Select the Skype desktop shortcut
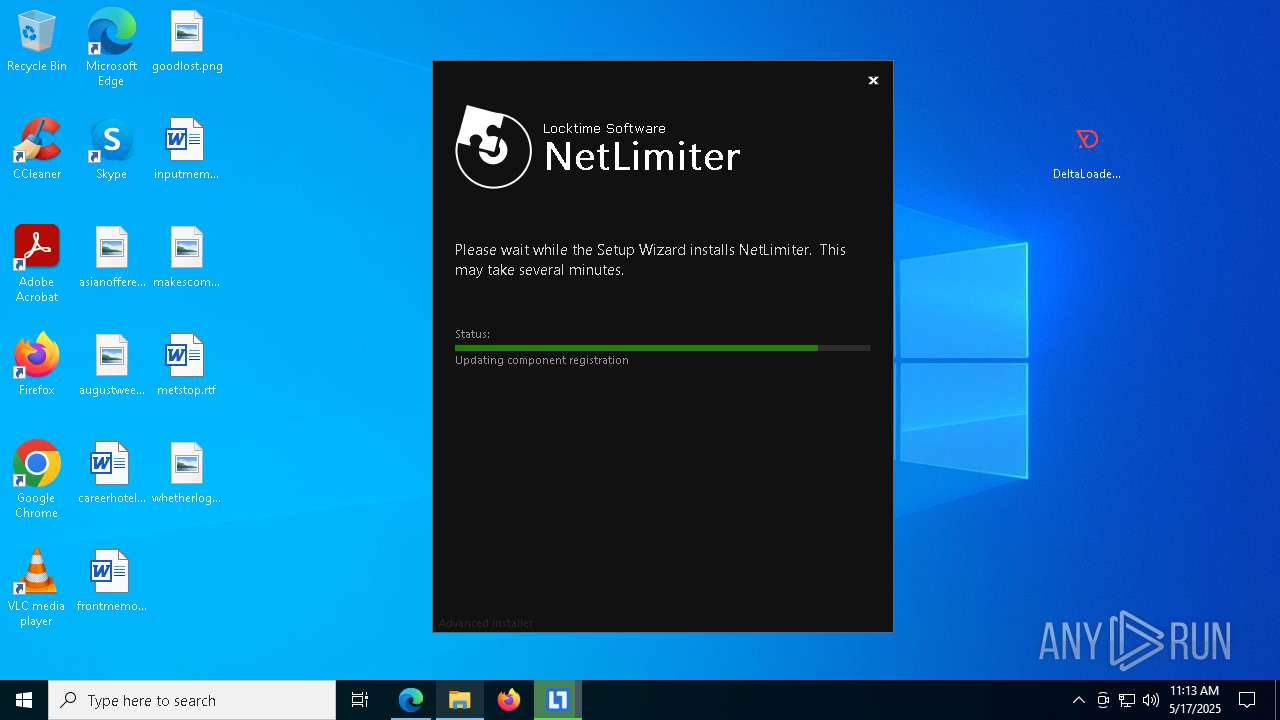This screenshot has height=720, width=1280. click(111, 150)
